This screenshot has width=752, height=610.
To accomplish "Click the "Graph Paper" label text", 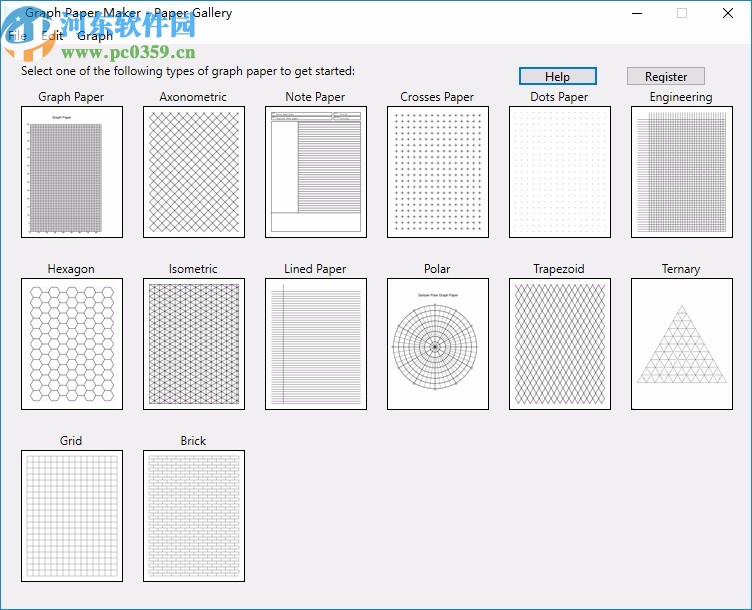I will [x=71, y=97].
